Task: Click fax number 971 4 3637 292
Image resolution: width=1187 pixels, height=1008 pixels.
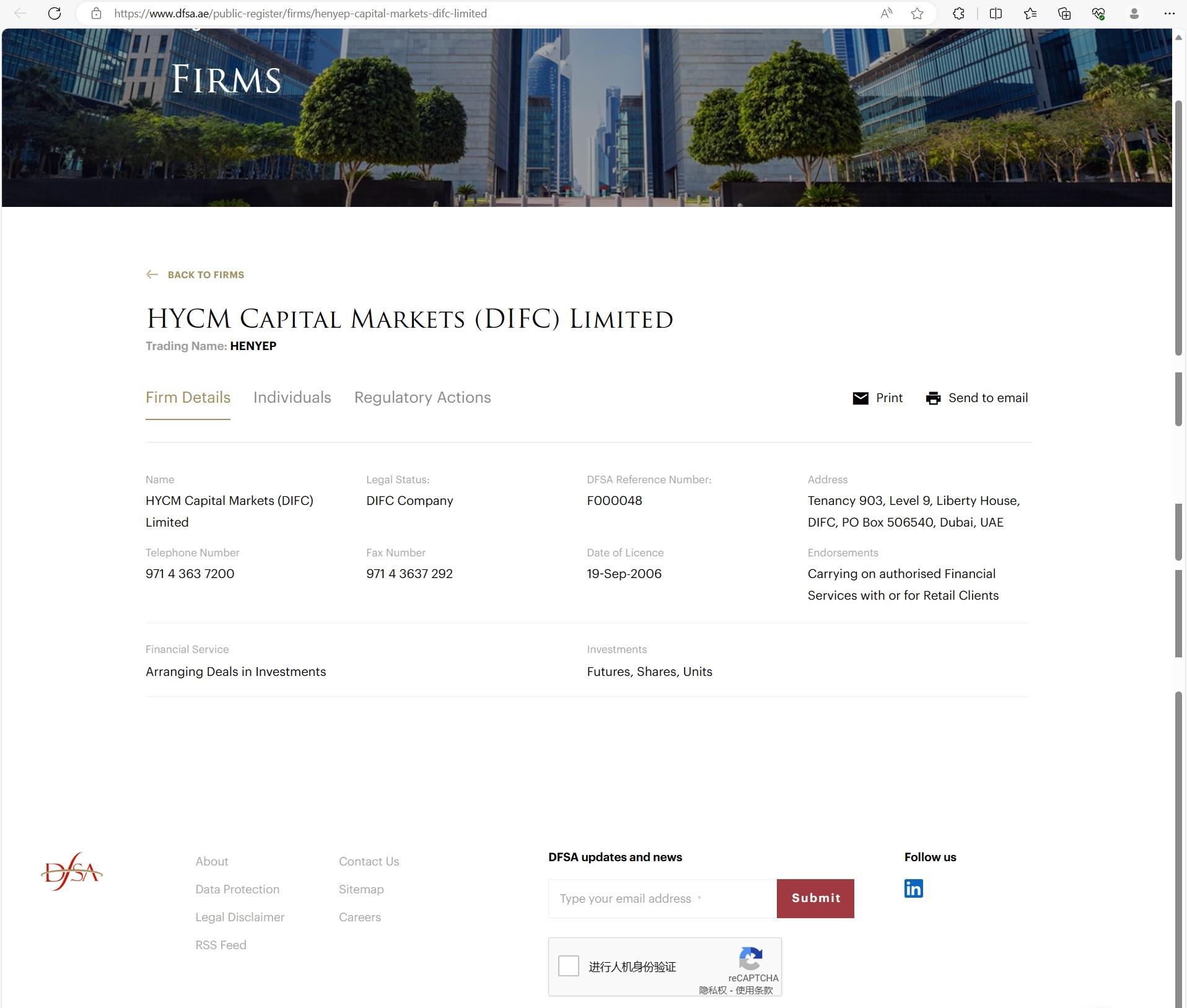Action: [410, 574]
